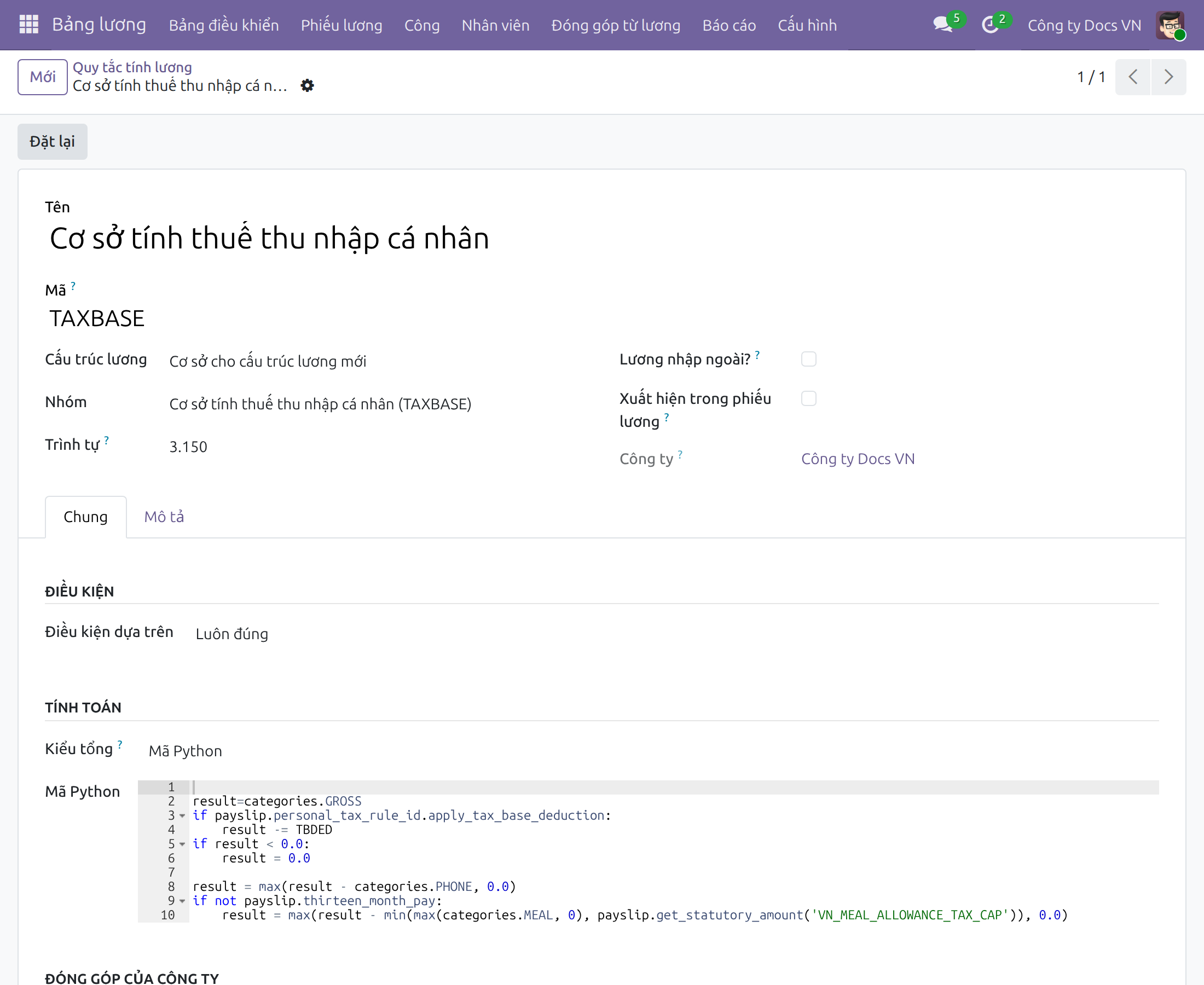1204x985 pixels.
Task: Open help tooltip next to Mã
Action: click(73, 286)
